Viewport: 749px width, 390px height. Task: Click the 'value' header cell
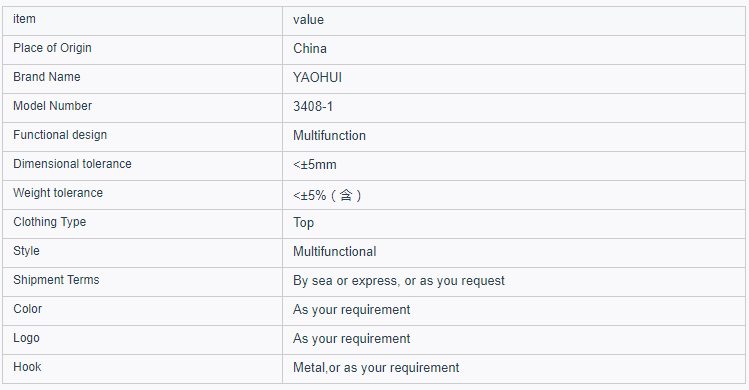[x=514, y=21]
